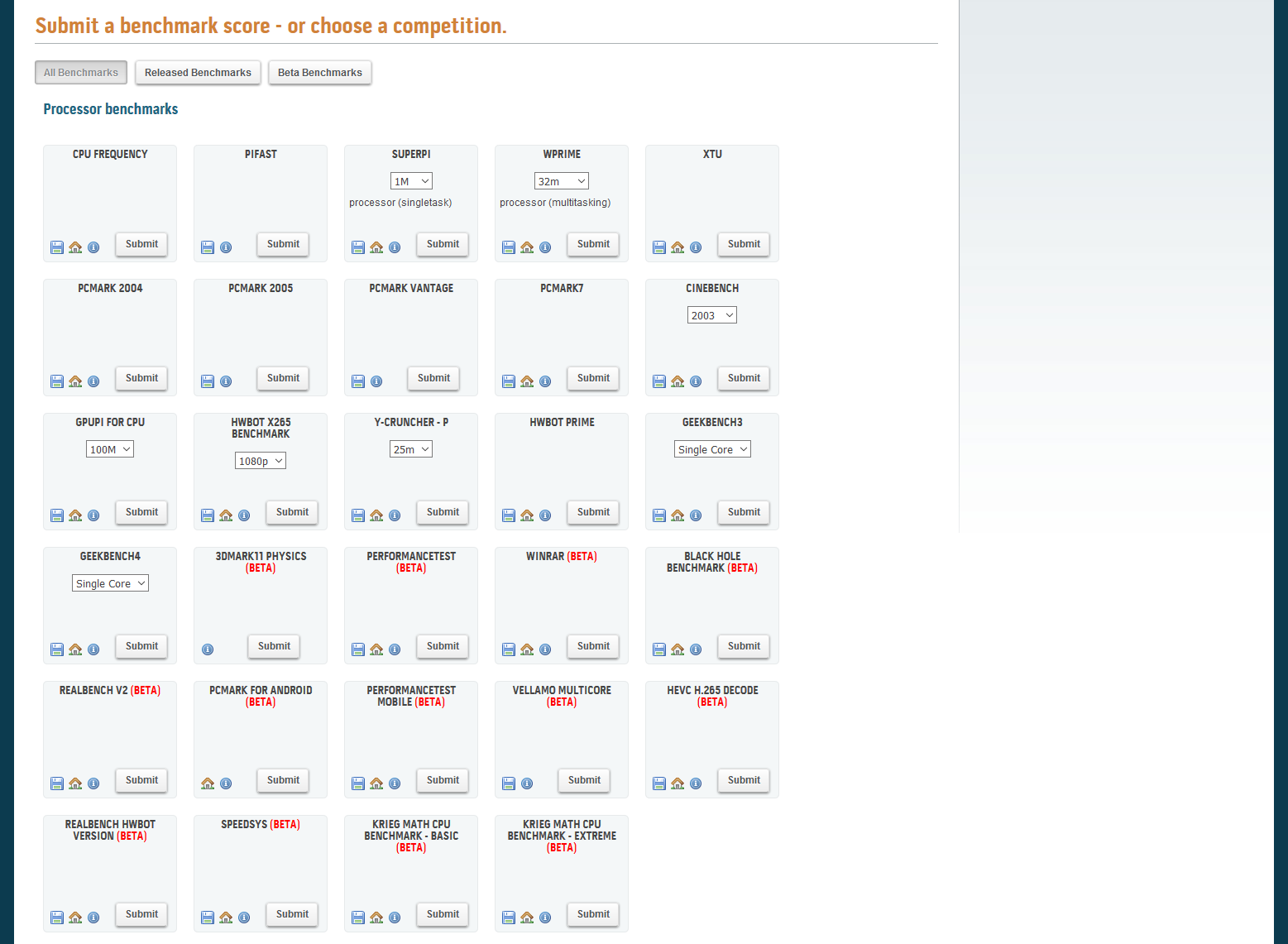Open the home icon on the CPU Frequency card
The height and width of the screenshot is (944, 1288).
pos(75,247)
